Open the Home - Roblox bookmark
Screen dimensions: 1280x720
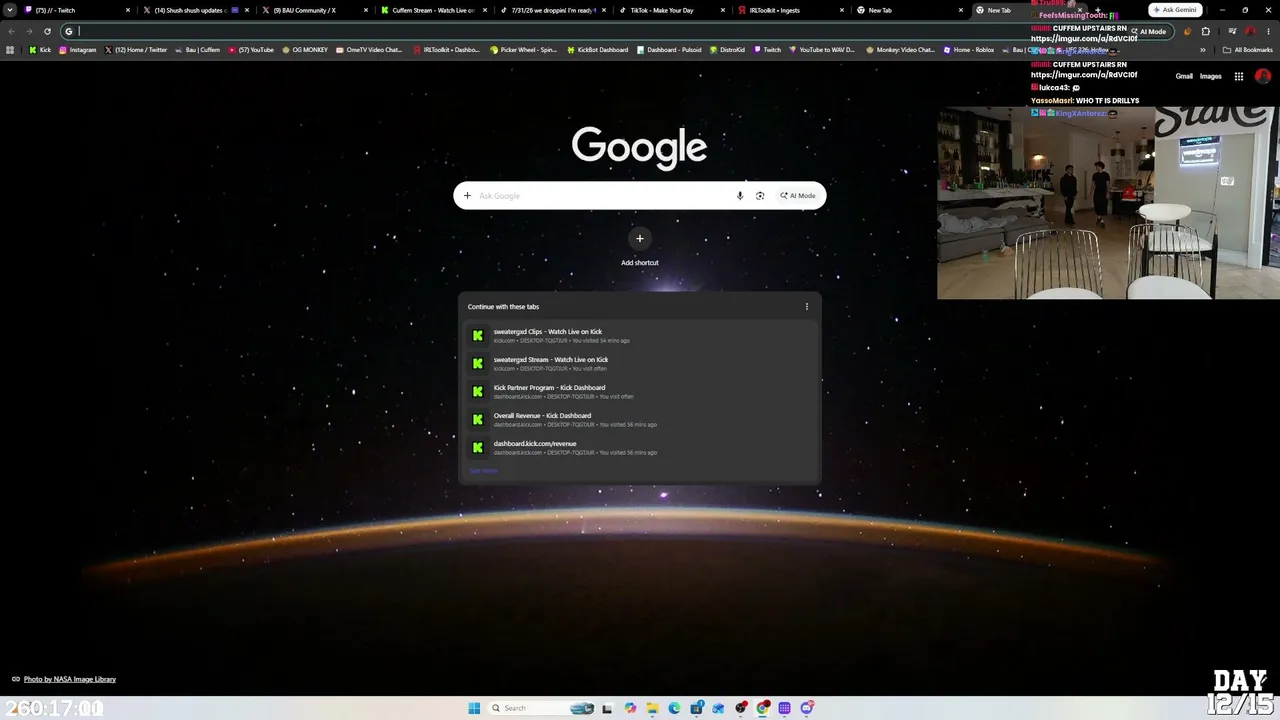pyautogui.click(x=969, y=50)
